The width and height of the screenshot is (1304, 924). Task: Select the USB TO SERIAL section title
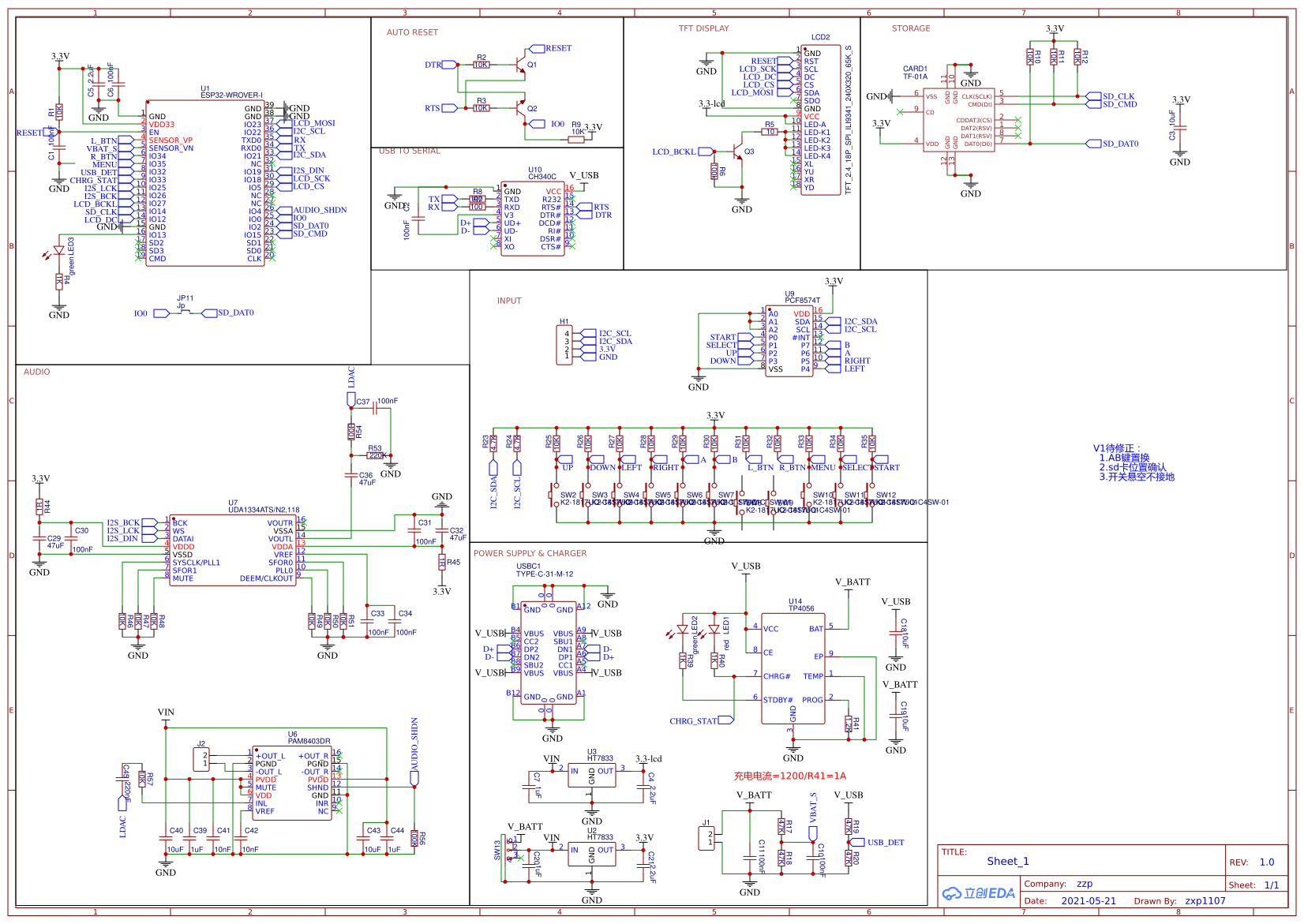tap(410, 151)
